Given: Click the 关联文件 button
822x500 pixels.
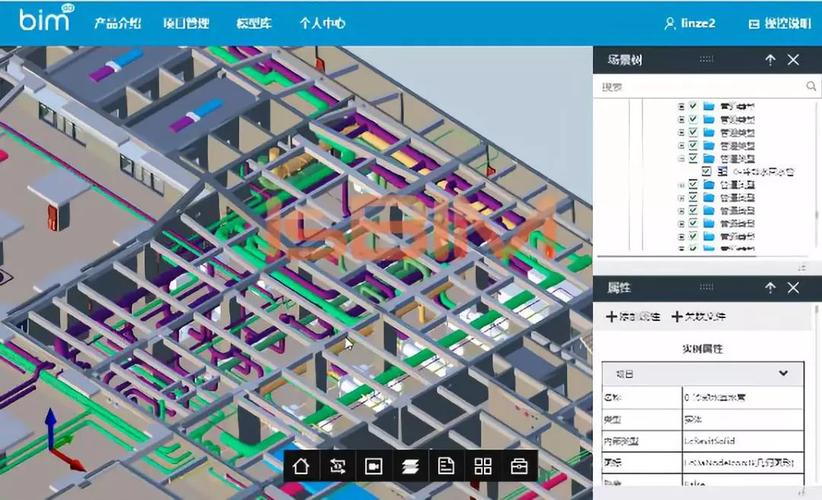Looking at the screenshot, I should (699, 317).
